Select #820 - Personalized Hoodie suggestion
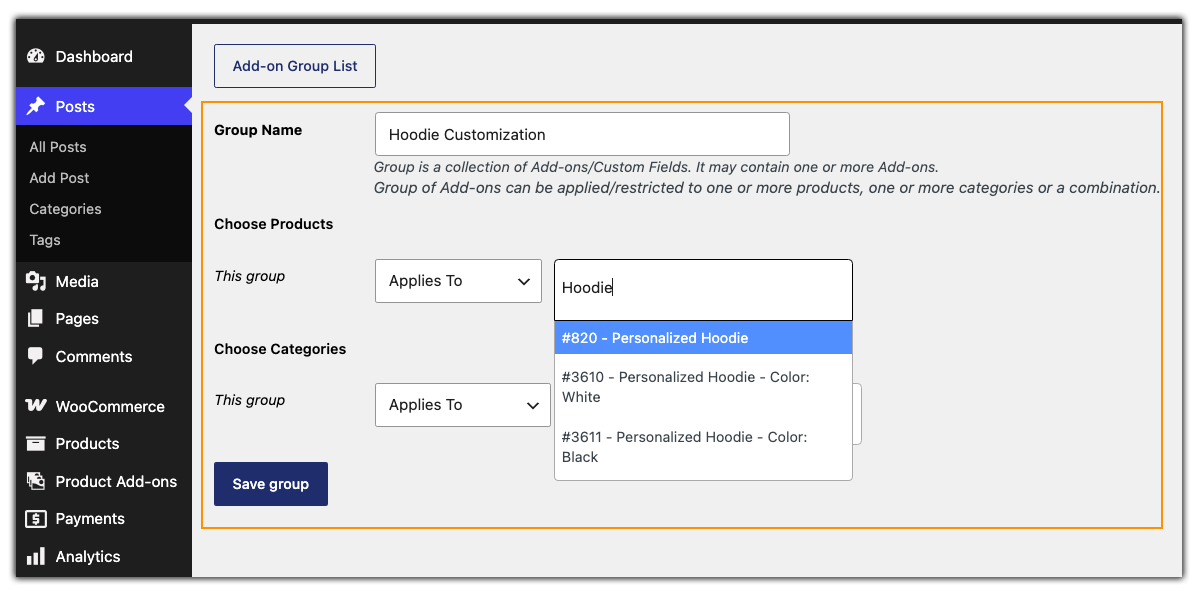The image size is (1200, 592). coord(703,338)
